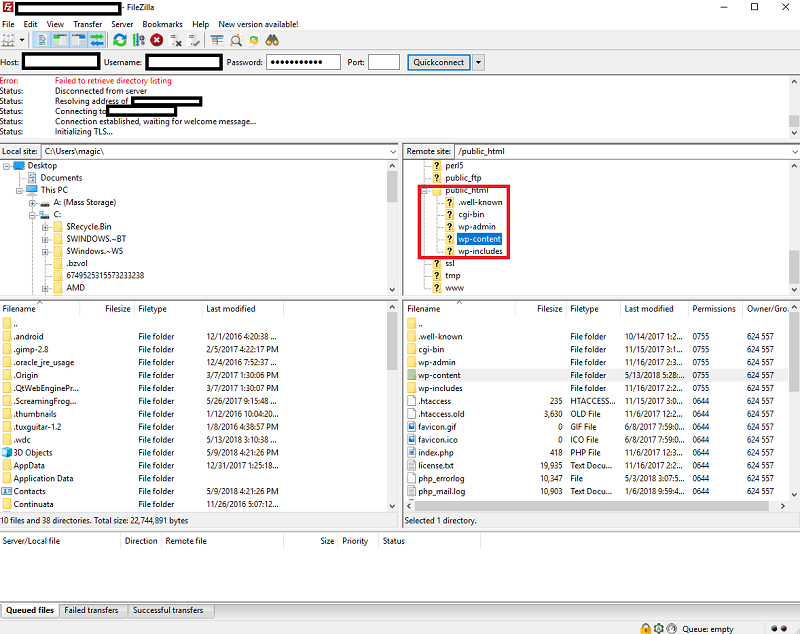
Task: Select the perl5 remote tree folder
Action: (x=454, y=165)
